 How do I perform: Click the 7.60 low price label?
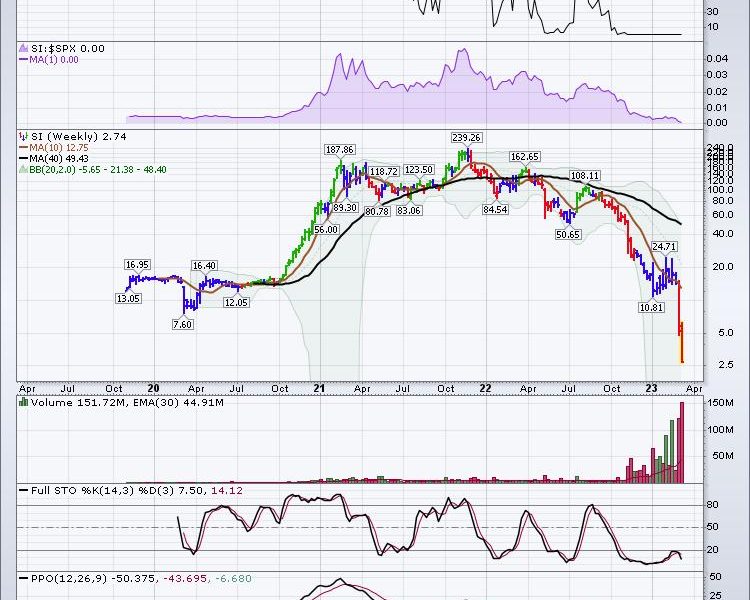(x=182, y=324)
